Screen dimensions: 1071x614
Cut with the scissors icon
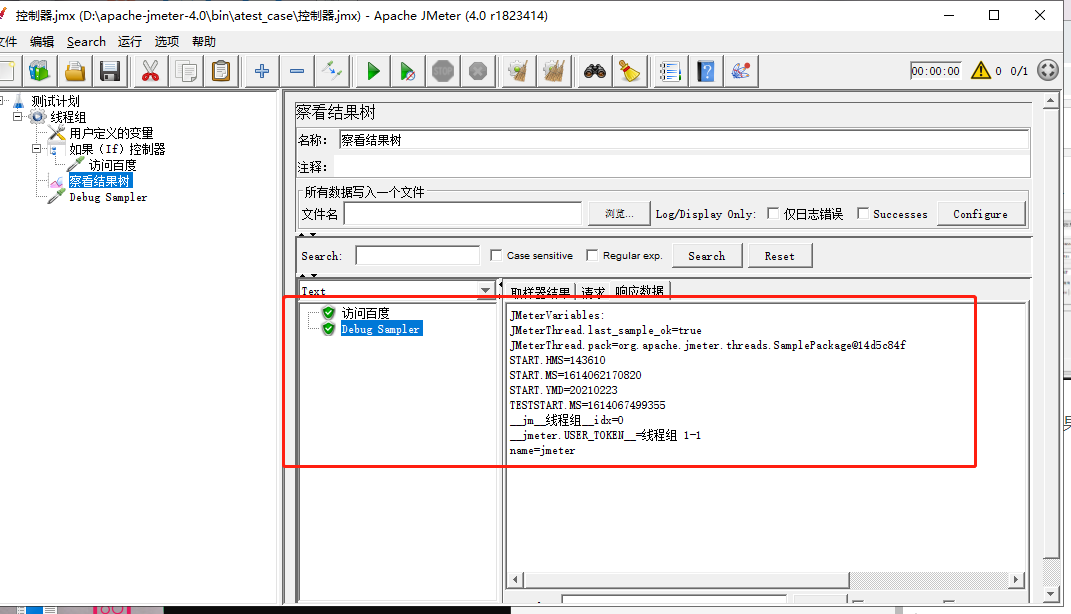(x=150, y=71)
